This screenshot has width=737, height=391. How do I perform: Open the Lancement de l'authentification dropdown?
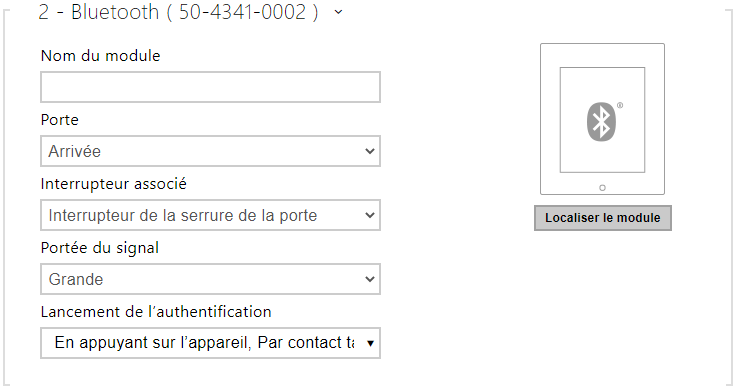click(x=210, y=343)
